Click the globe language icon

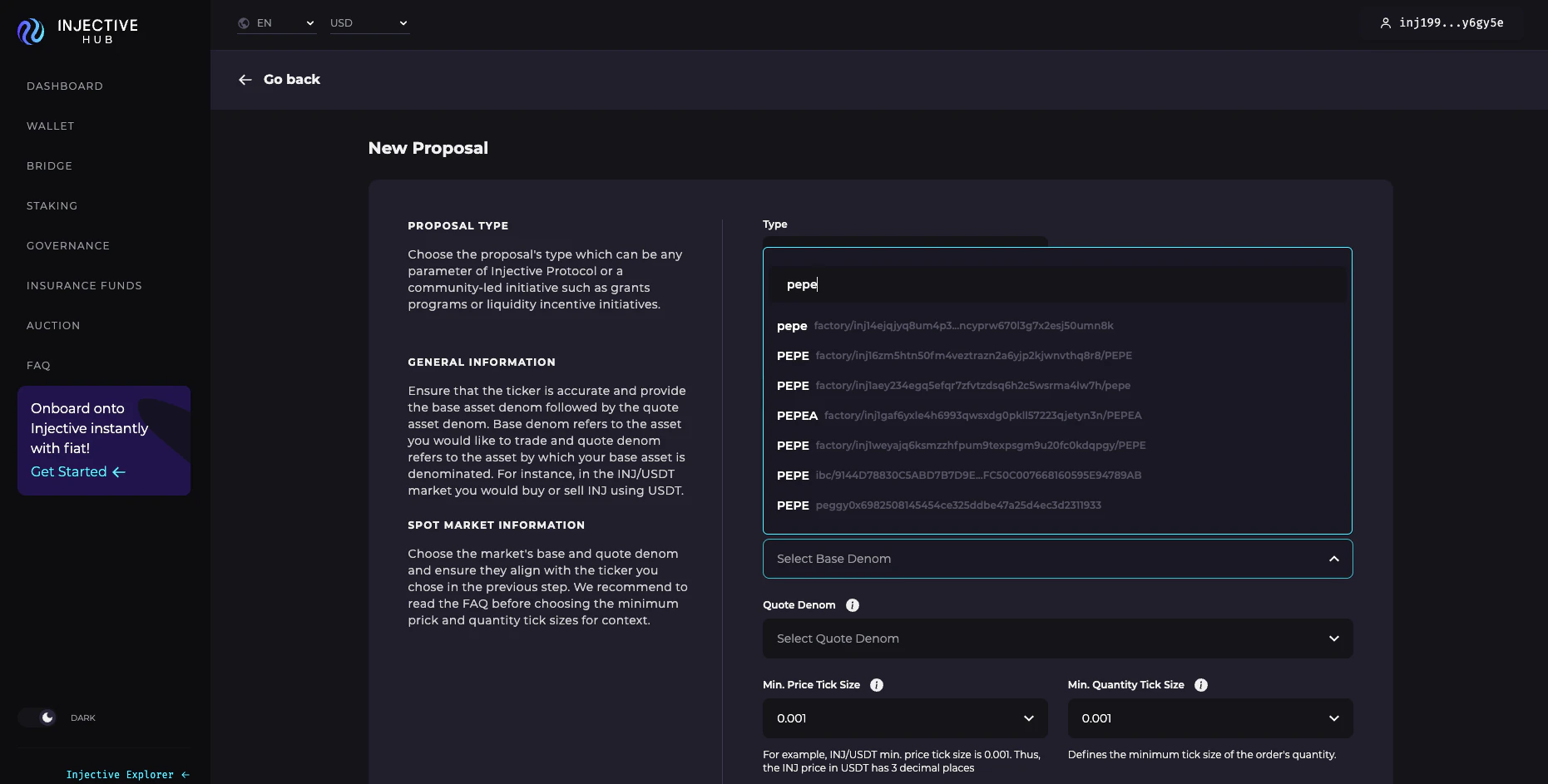click(x=244, y=23)
